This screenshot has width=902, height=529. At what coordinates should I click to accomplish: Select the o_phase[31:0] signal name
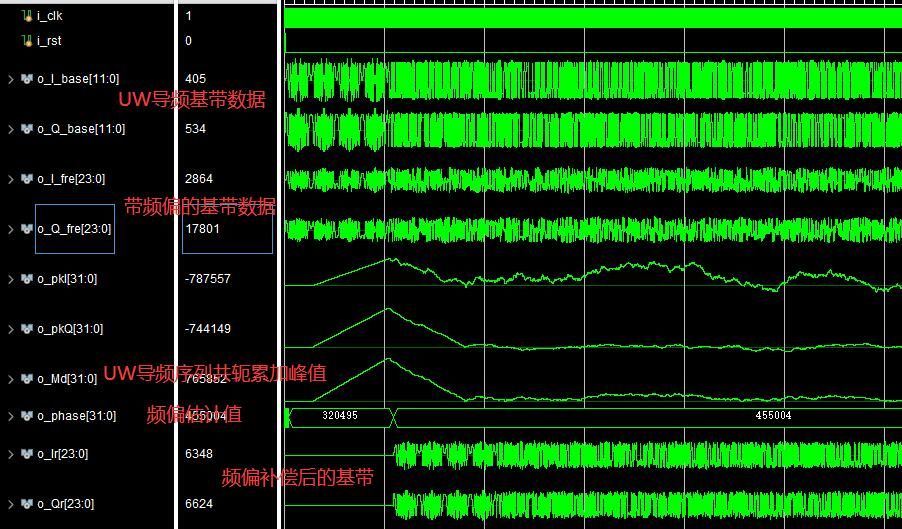[77, 416]
